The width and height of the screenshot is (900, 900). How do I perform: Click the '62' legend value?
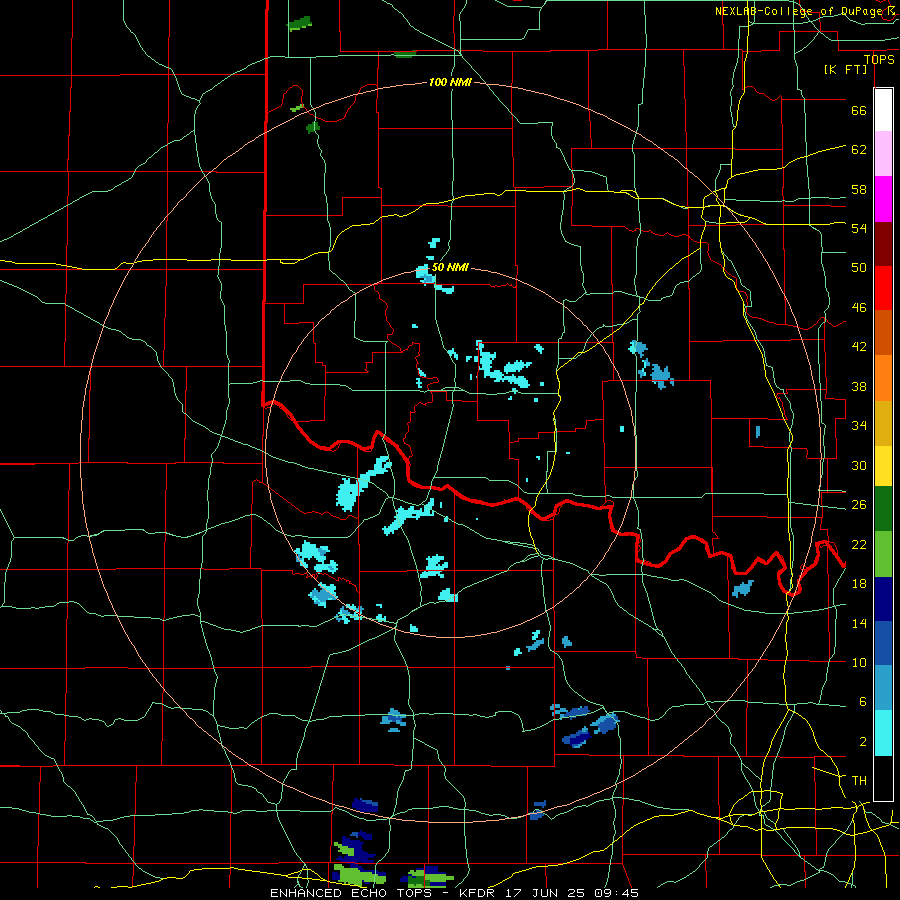point(859,150)
